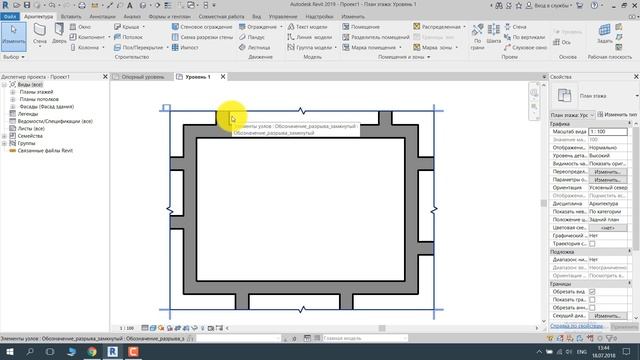The width and height of the screenshot is (640, 360).
Task: Click Изменить button for Секущий диа... row
Action: click(607, 316)
